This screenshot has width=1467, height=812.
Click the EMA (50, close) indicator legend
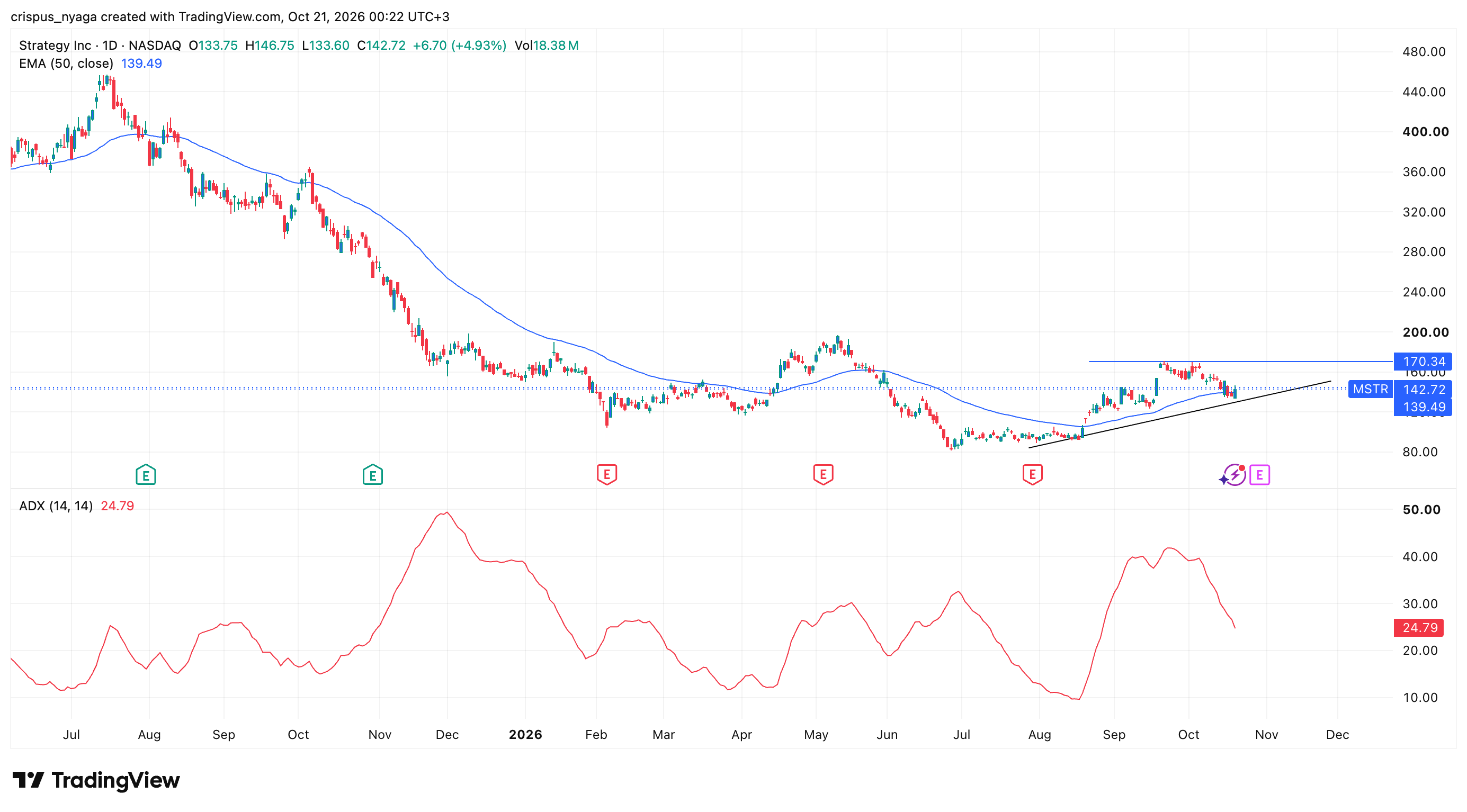(x=66, y=63)
